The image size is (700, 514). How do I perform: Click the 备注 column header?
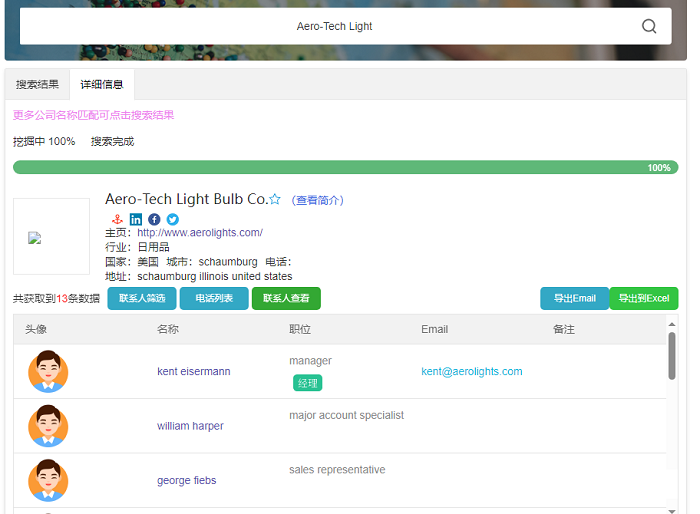[x=564, y=330]
